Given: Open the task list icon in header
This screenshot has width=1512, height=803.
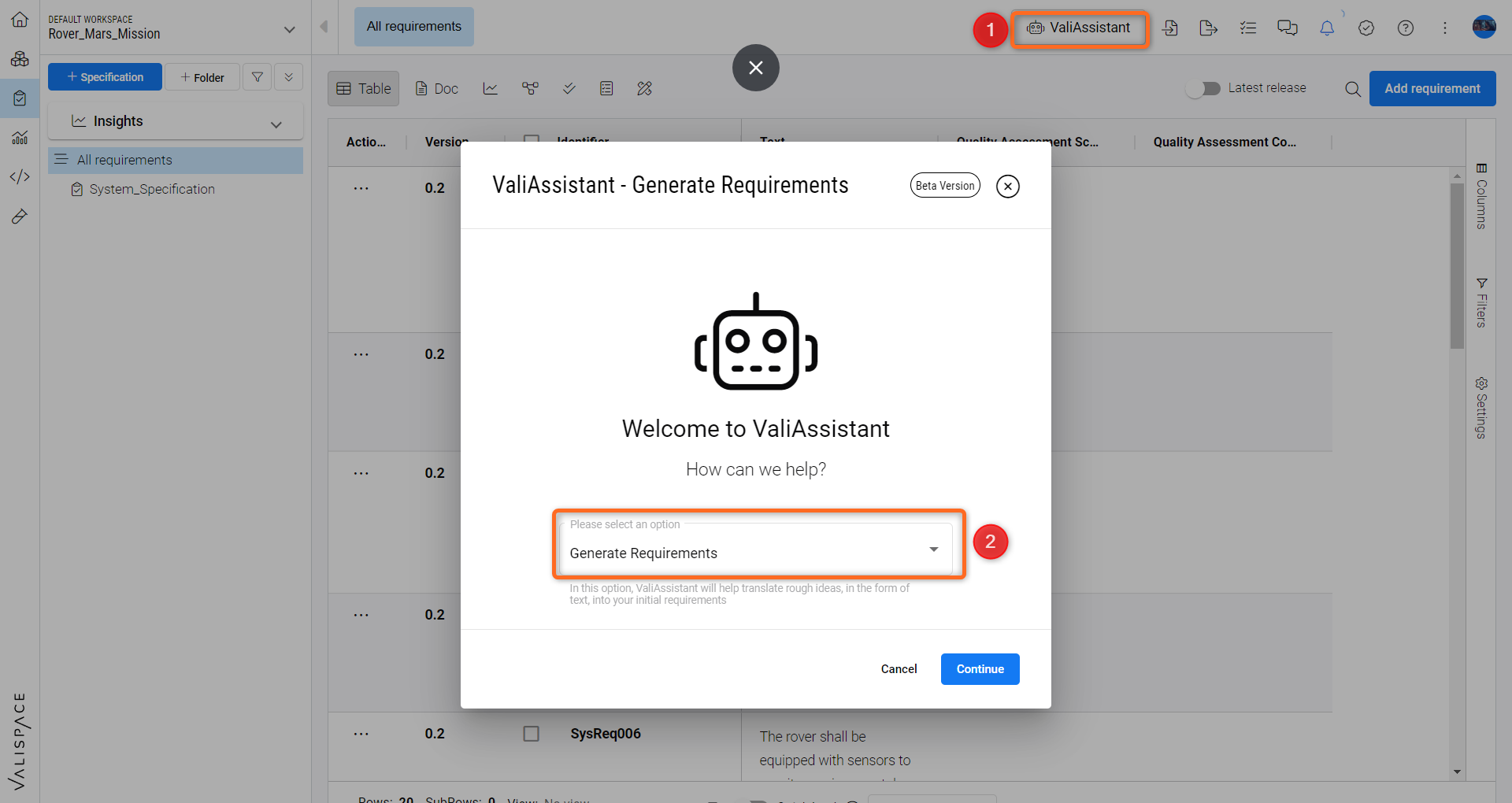Looking at the screenshot, I should tap(1247, 28).
